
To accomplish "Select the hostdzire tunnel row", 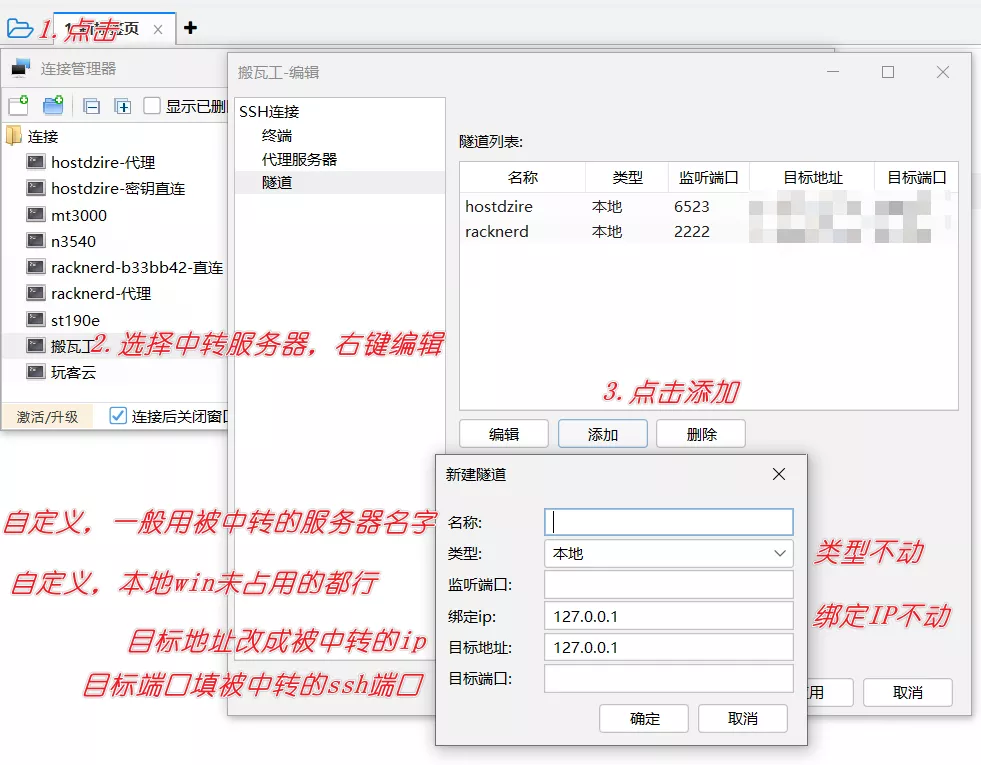I will (x=708, y=206).
